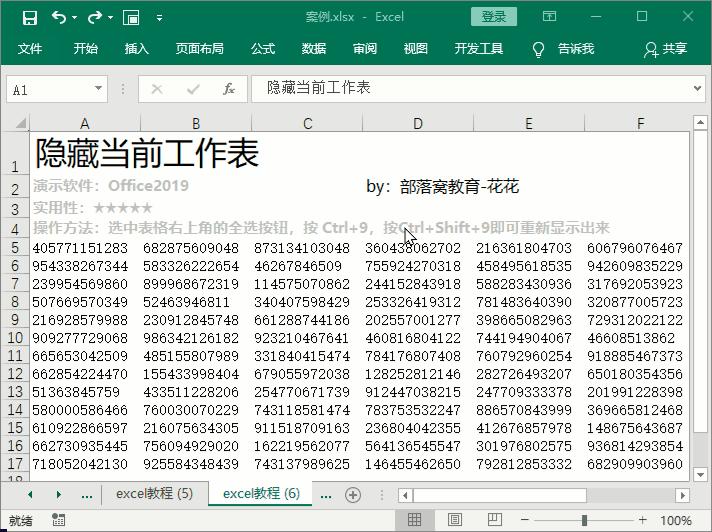The height and width of the screenshot is (532, 712).
Task: Open the Ribbon Display Options icon
Action: pyautogui.click(x=549, y=17)
